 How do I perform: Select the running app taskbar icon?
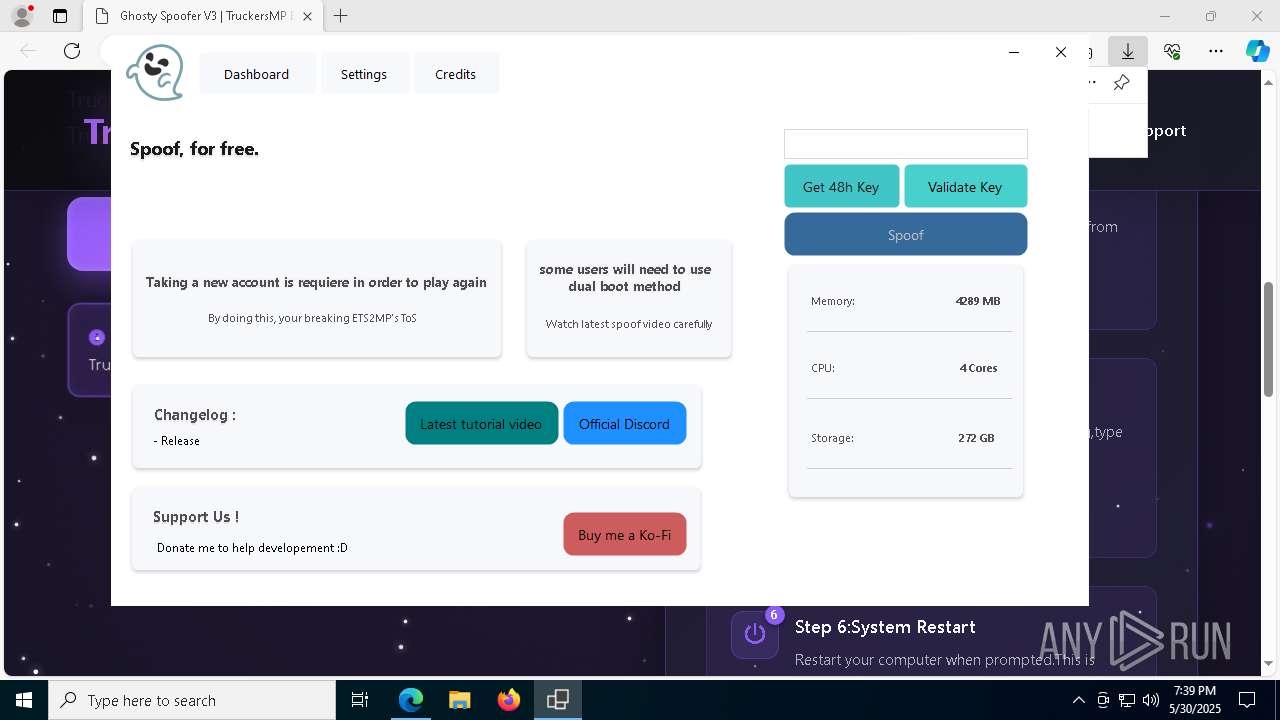pos(557,700)
